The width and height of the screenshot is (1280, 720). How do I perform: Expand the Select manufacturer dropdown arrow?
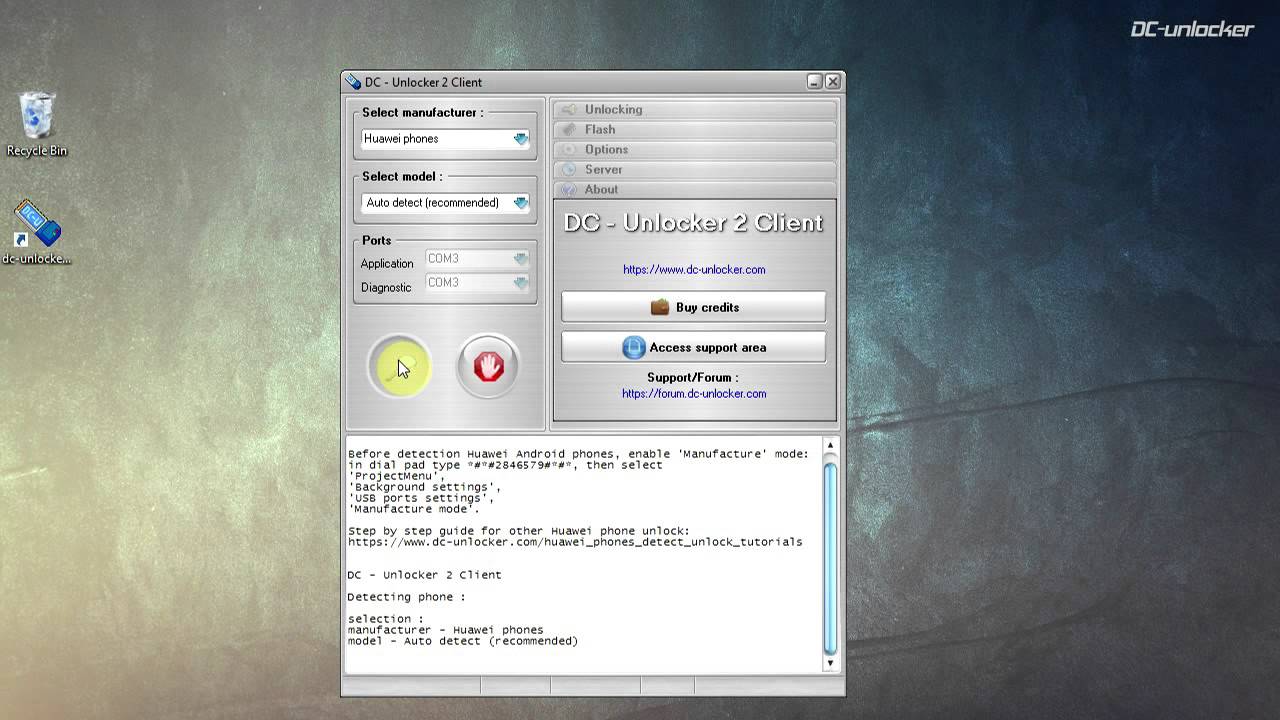click(x=521, y=139)
